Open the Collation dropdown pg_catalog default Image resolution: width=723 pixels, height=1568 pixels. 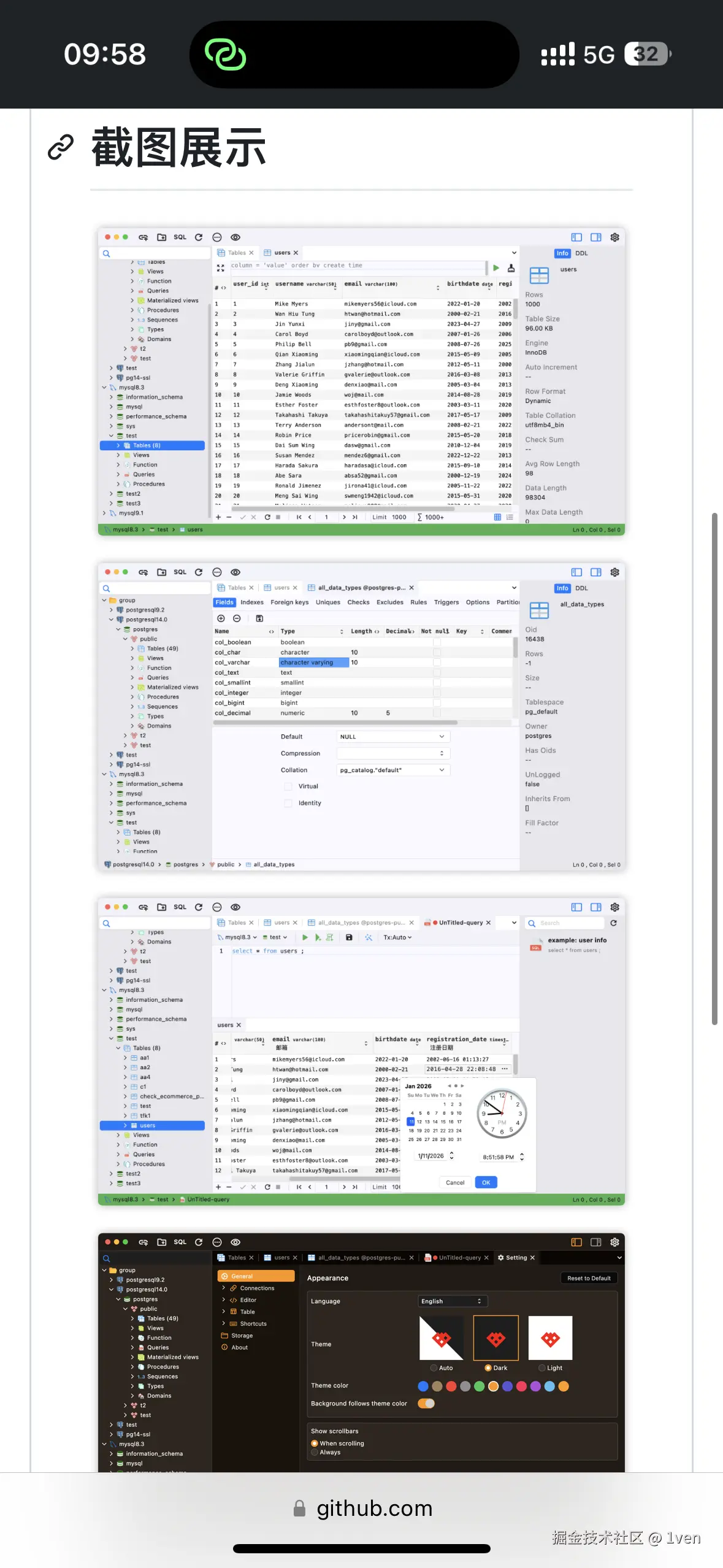[392, 770]
